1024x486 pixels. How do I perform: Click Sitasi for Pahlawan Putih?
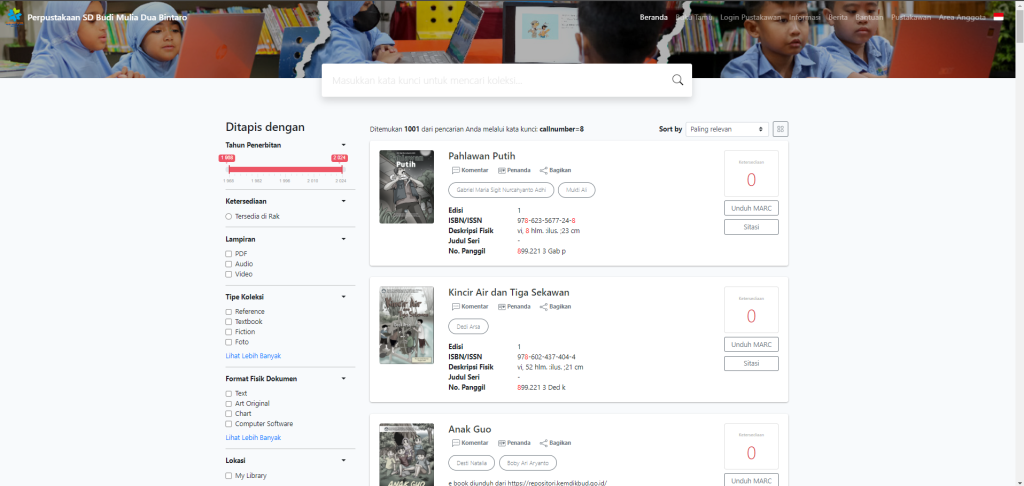pyautogui.click(x=751, y=227)
